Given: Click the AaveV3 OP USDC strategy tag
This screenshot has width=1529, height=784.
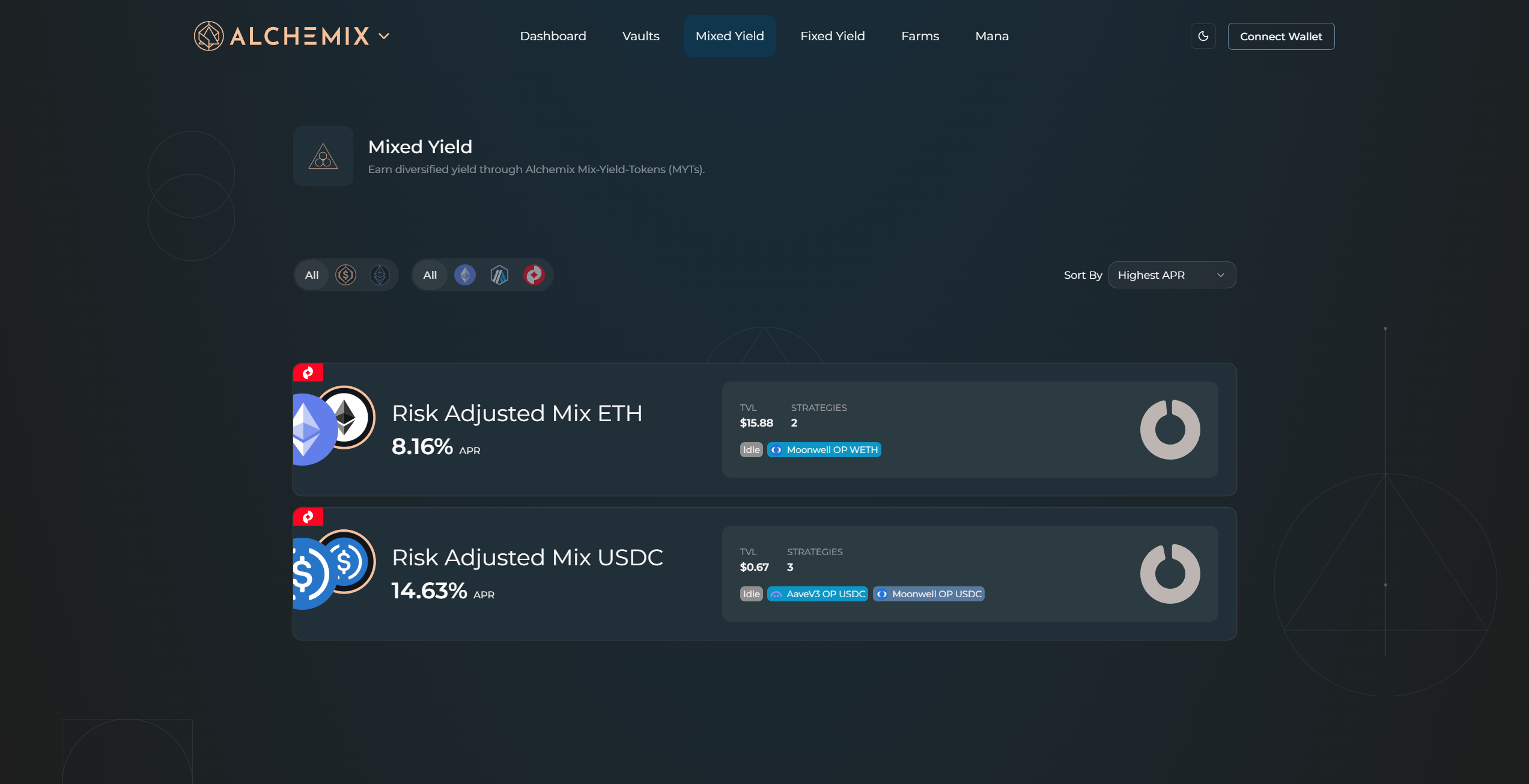Looking at the screenshot, I should click(818, 594).
